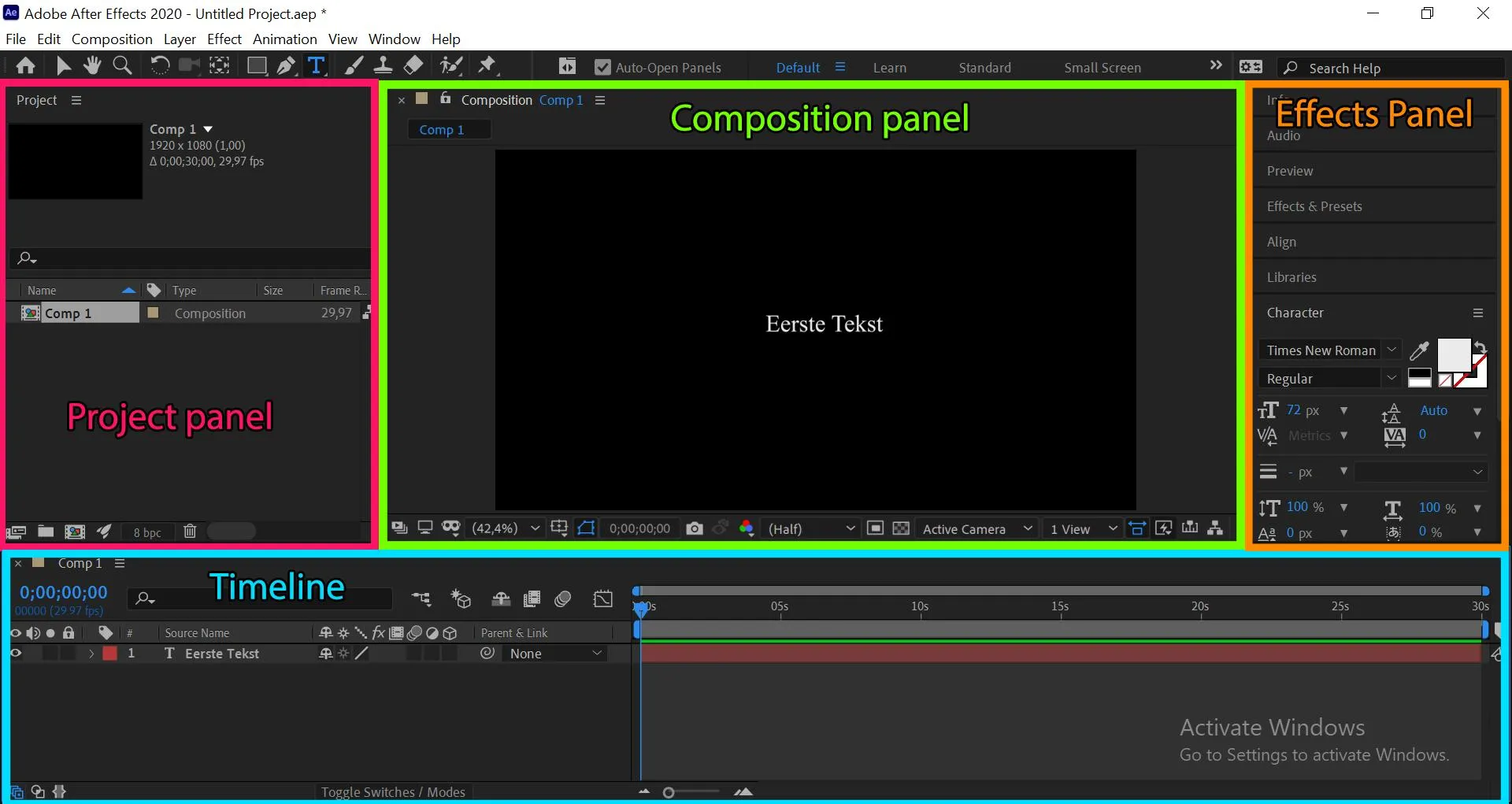1512x804 pixels.
Task: Open the 1 View layout dropdown
Action: 1083,529
